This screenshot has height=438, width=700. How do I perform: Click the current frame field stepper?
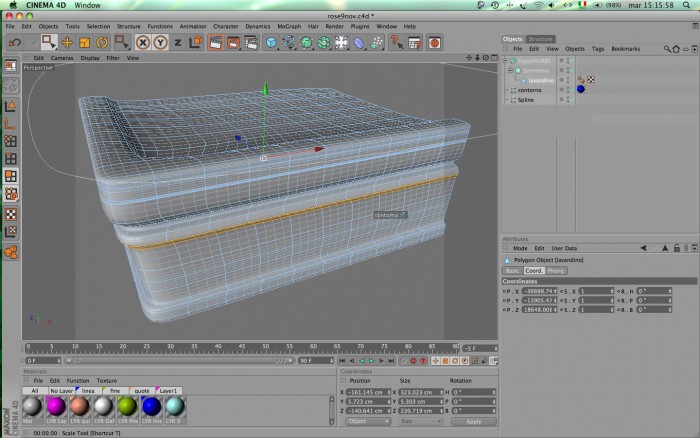point(496,348)
